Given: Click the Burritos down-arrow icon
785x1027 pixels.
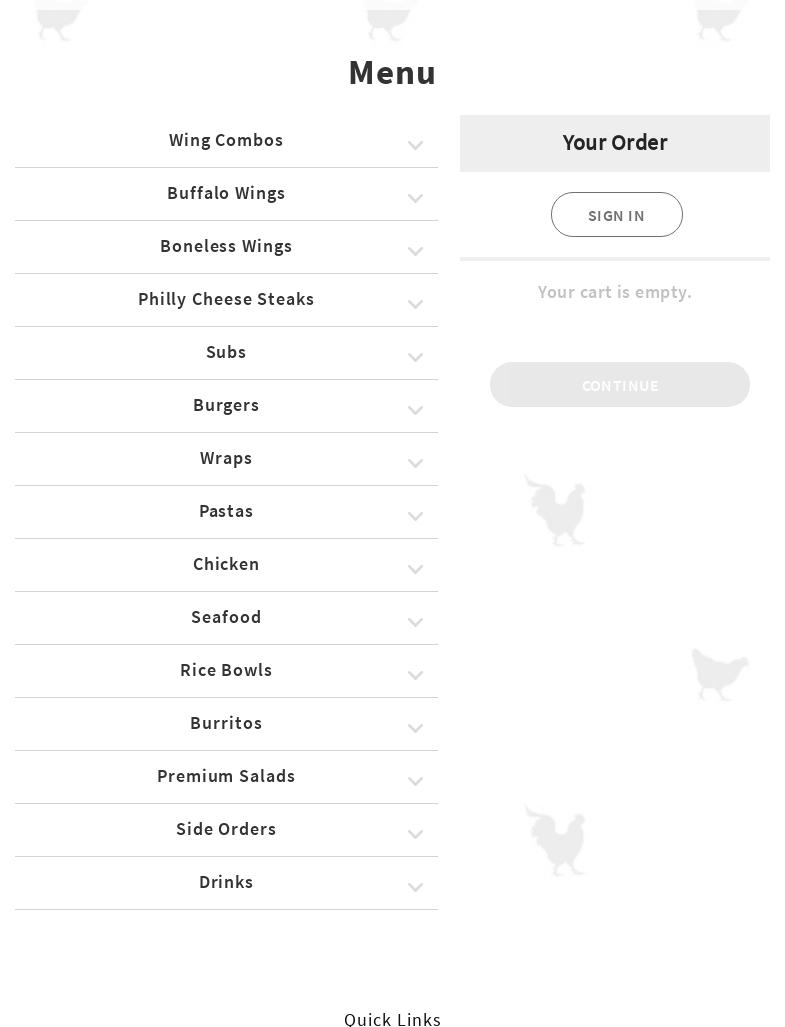Looking at the screenshot, I should click(x=415, y=729).
